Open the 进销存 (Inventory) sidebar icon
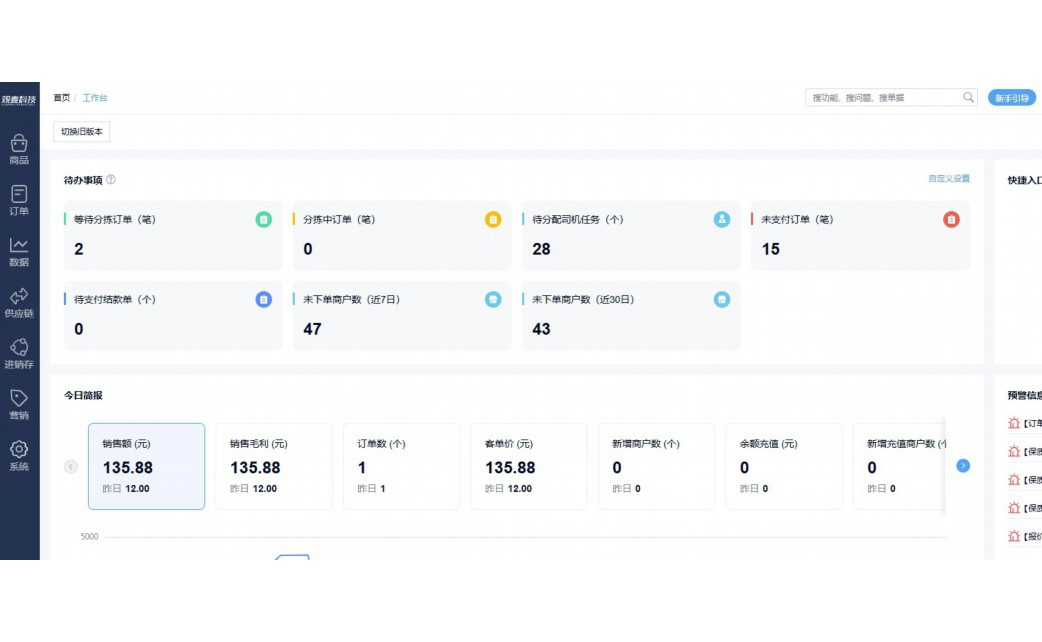1042x642 pixels. pyautogui.click(x=19, y=348)
